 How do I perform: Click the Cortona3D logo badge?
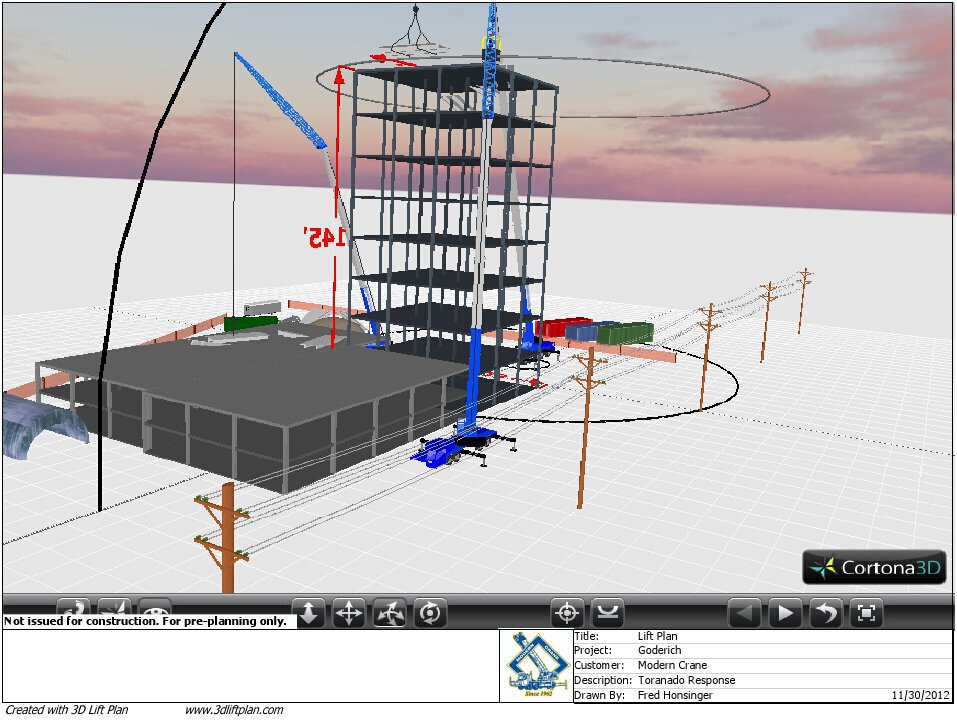874,567
